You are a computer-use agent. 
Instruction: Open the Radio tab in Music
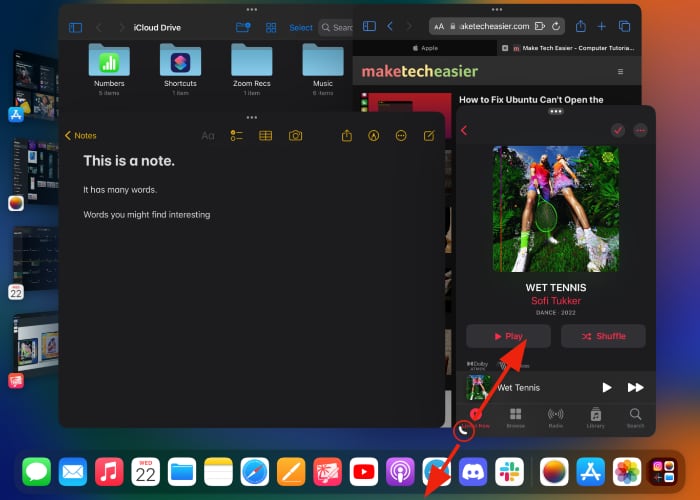coord(555,418)
